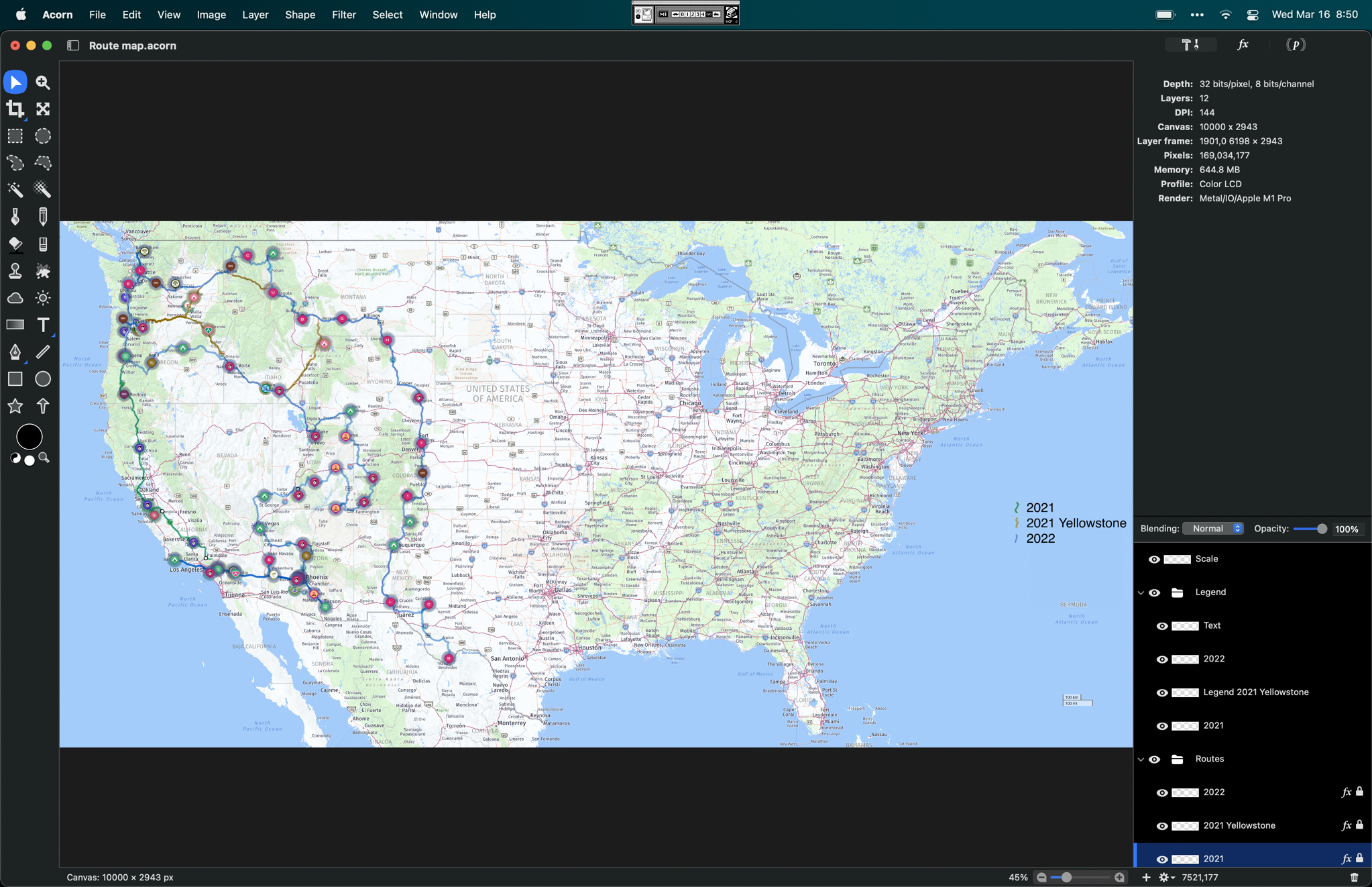
Task: Choose the Text tool
Action: pyautogui.click(x=43, y=325)
